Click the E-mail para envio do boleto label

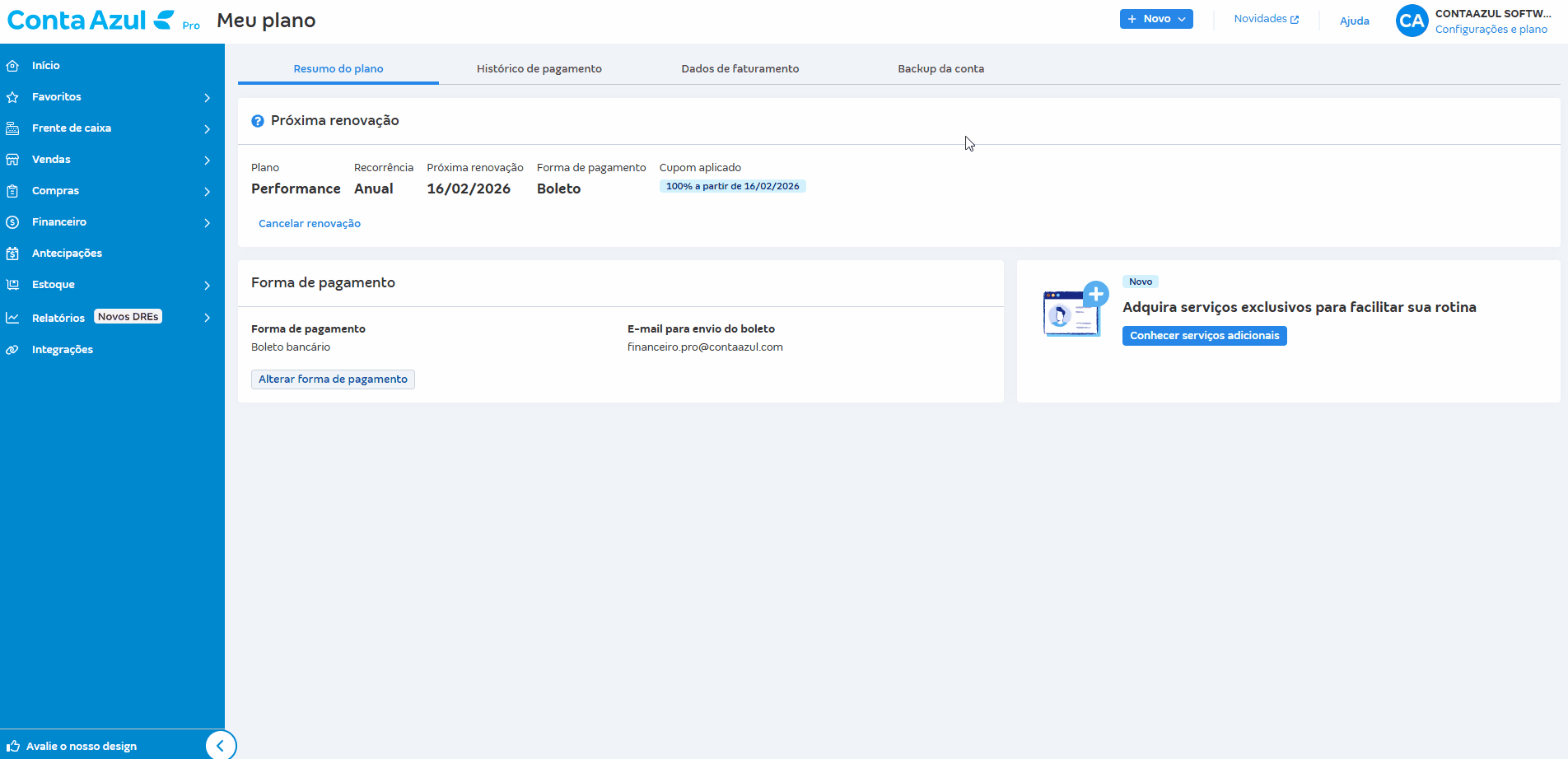click(x=701, y=329)
